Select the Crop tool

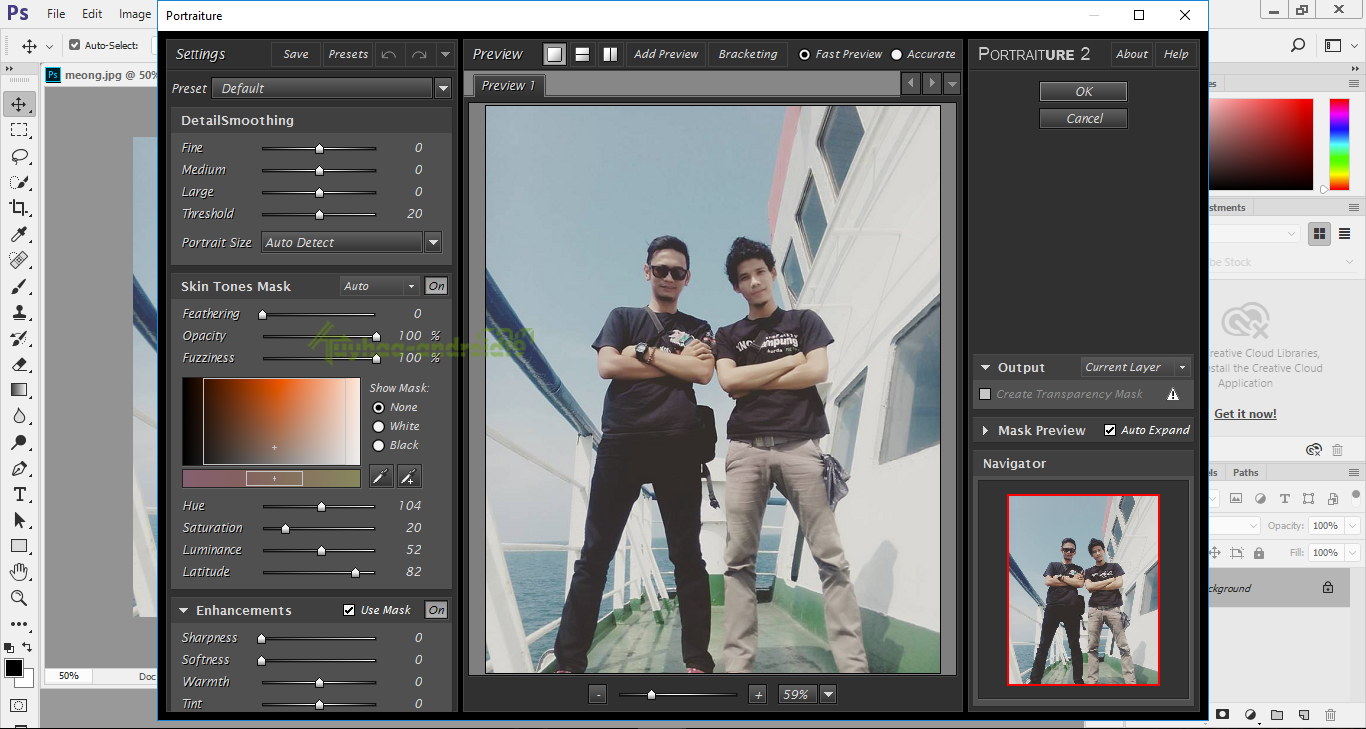click(19, 208)
